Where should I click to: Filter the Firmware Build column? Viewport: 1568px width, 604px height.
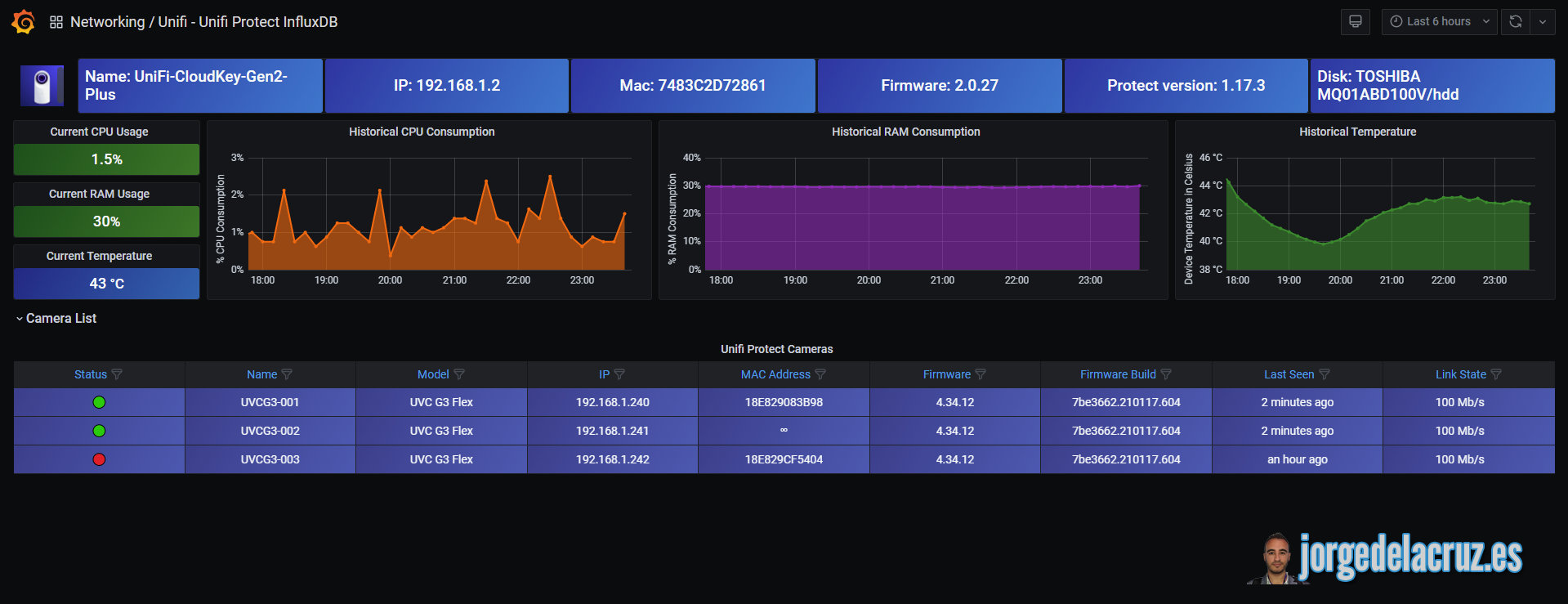[x=1166, y=374]
